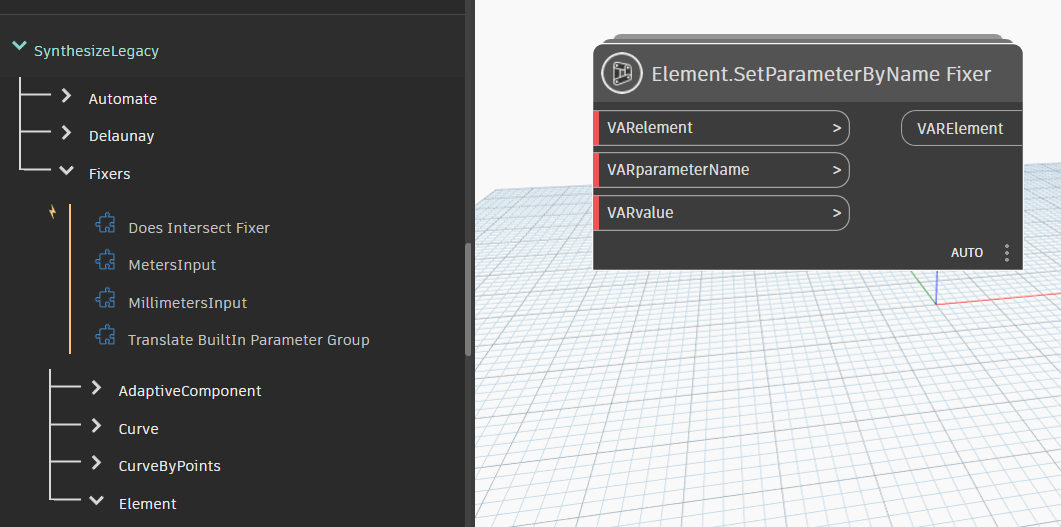This screenshot has width=1061, height=527.
Task: Expand the CurveByPoints group
Action: pyautogui.click(x=95, y=463)
